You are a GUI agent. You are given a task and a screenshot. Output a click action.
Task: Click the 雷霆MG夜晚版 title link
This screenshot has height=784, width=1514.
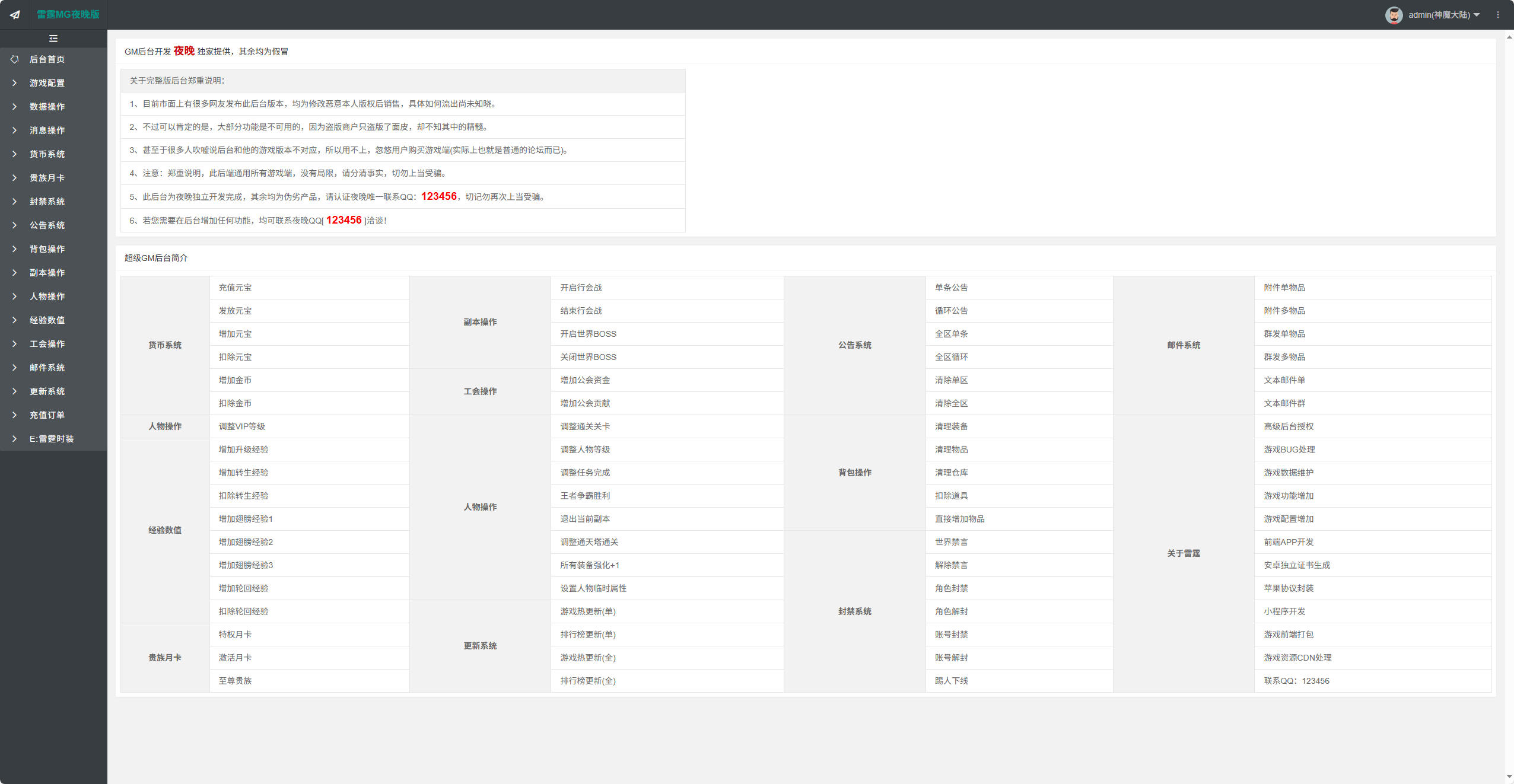pos(68,14)
